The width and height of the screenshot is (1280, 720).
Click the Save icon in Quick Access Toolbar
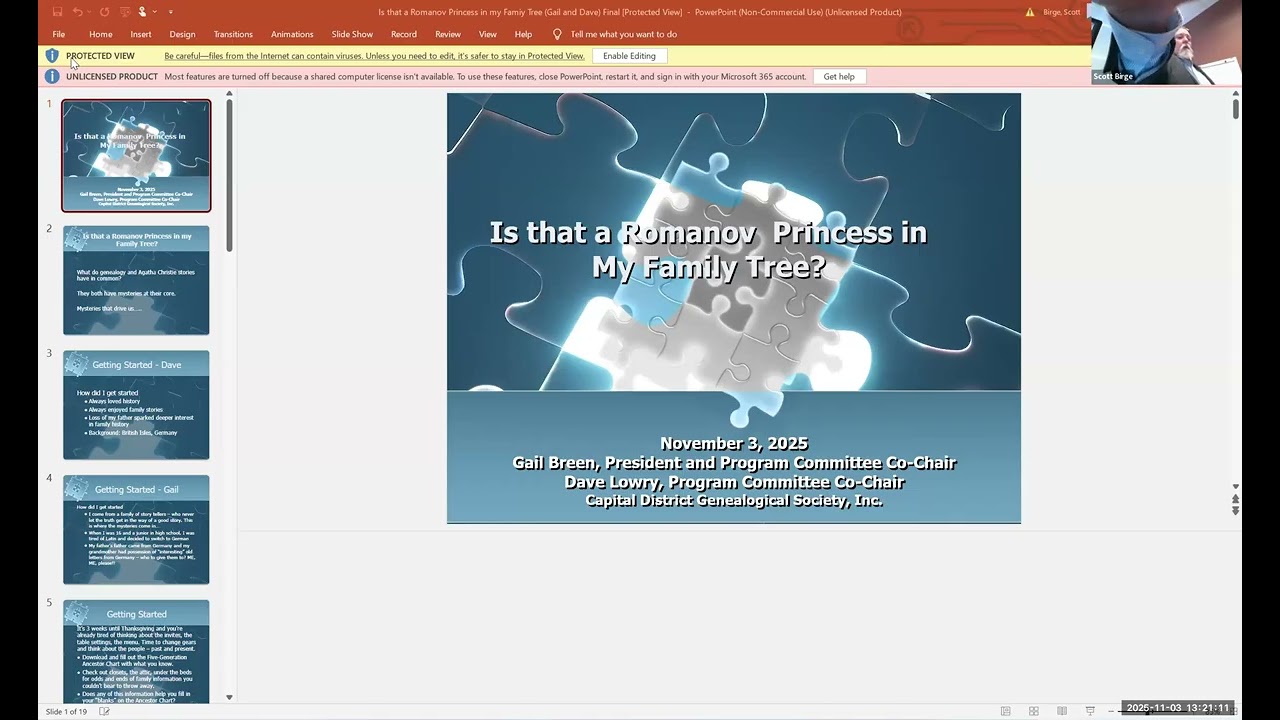[x=57, y=12]
